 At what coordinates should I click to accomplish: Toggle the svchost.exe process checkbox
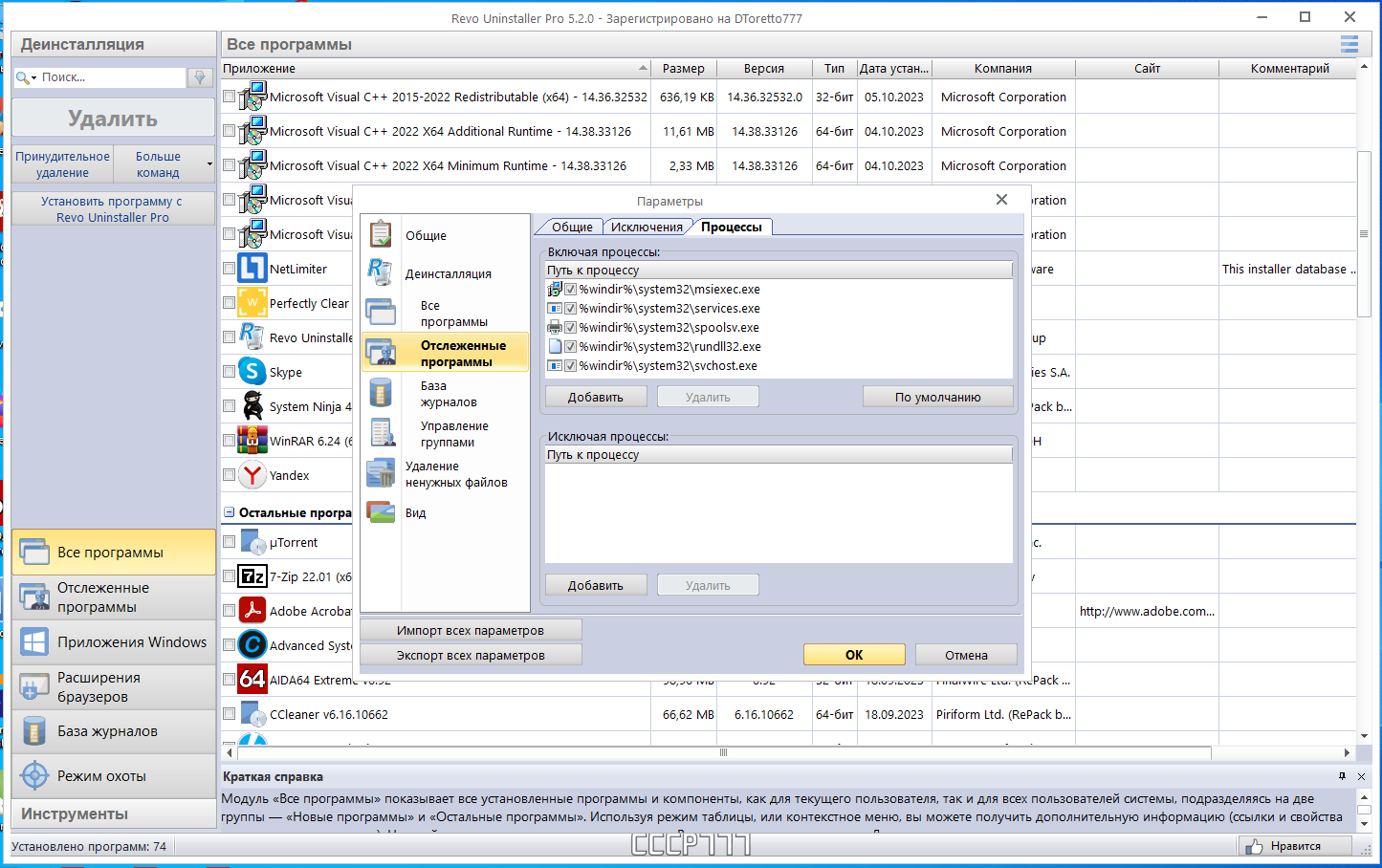(x=571, y=365)
